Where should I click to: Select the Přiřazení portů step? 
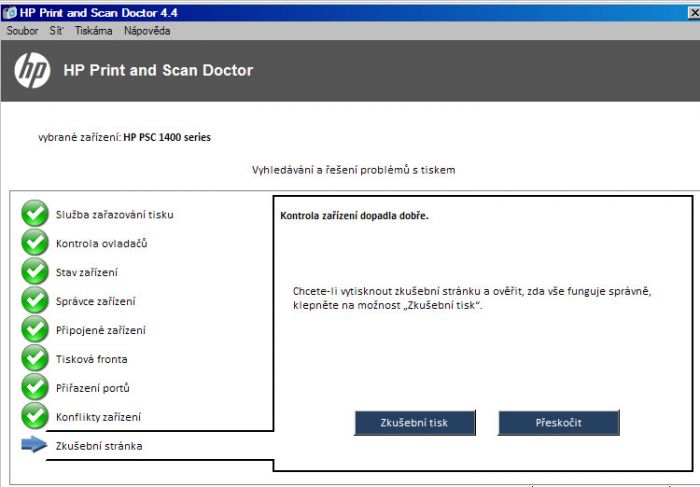click(92, 388)
